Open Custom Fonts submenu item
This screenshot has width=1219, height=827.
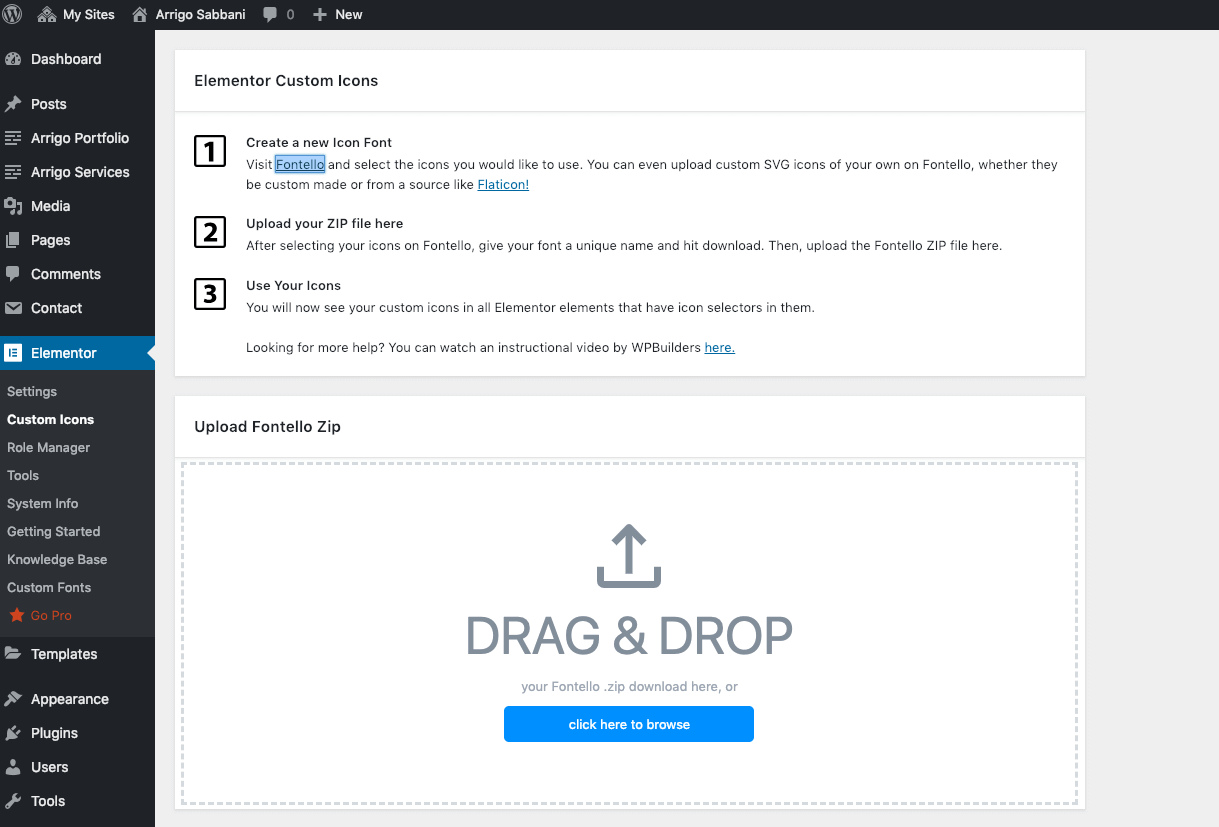point(48,587)
